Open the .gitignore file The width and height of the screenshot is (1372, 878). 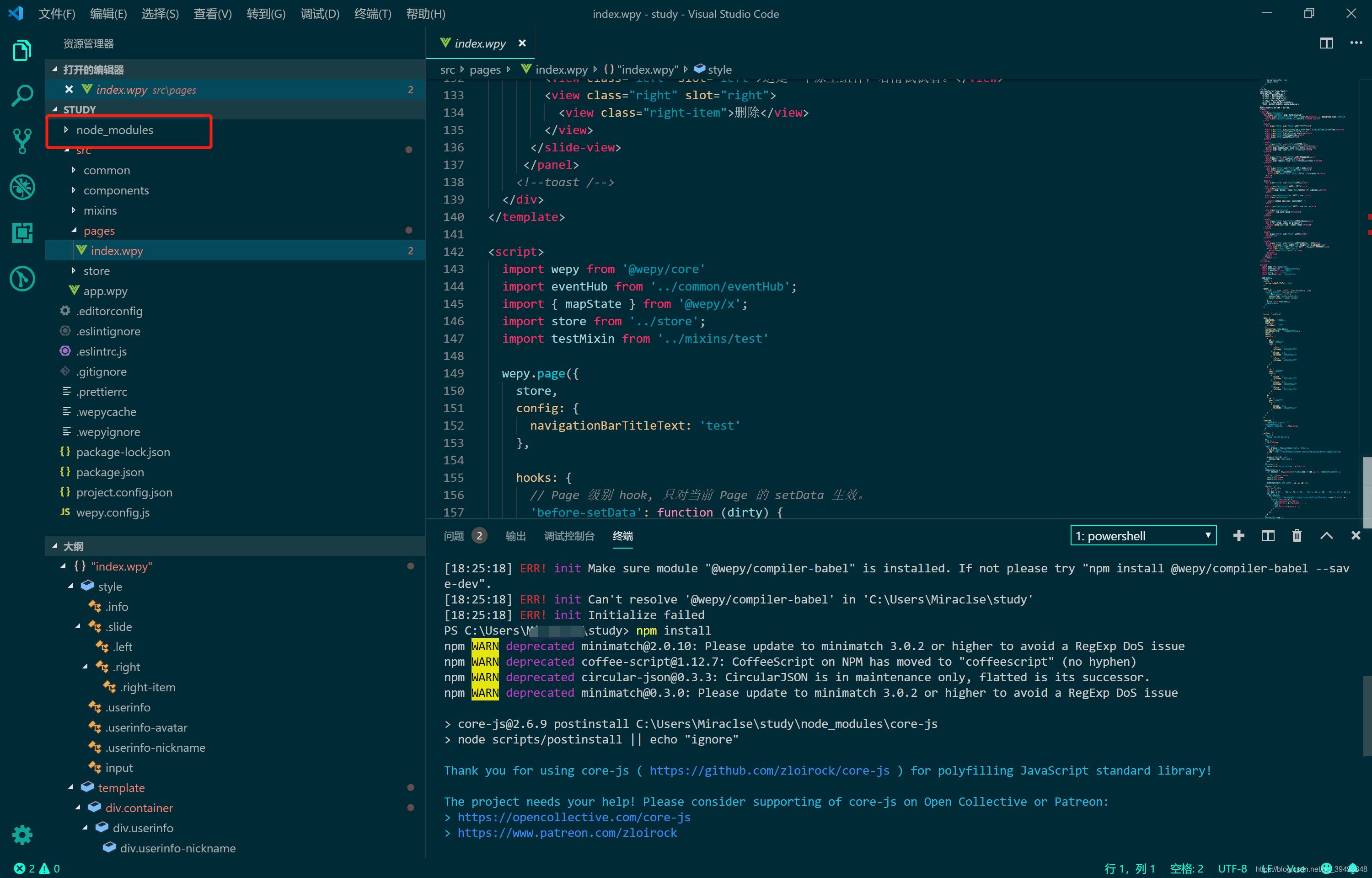(235, 372)
